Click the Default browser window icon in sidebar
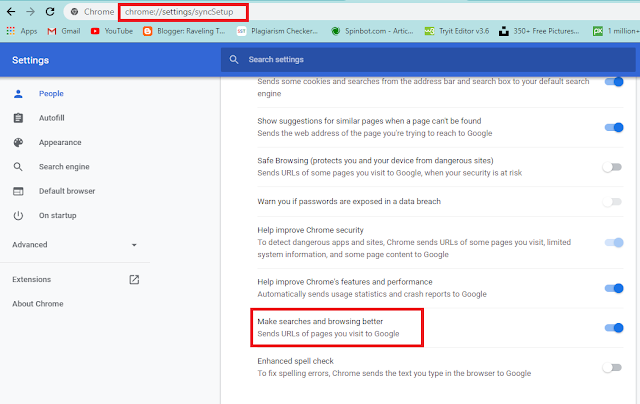640x404 pixels. pyautogui.click(x=18, y=191)
